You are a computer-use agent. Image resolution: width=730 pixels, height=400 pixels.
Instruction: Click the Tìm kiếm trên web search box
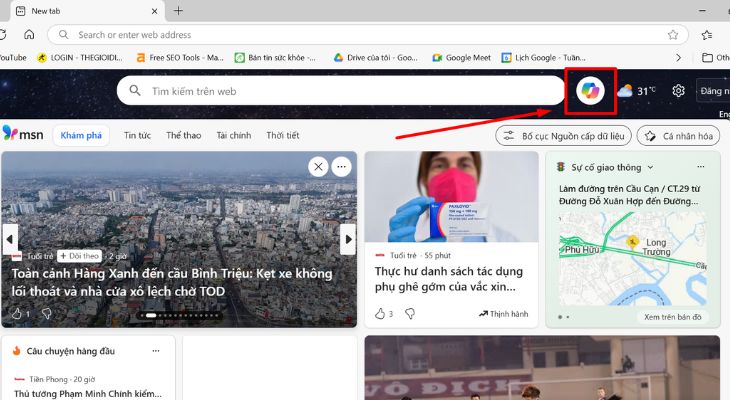[x=341, y=91]
